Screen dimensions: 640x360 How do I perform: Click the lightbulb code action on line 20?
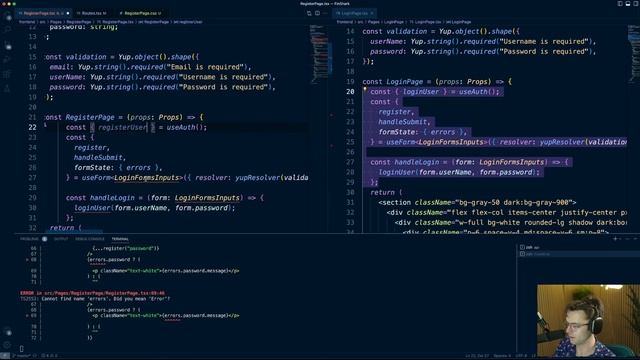(365, 89)
